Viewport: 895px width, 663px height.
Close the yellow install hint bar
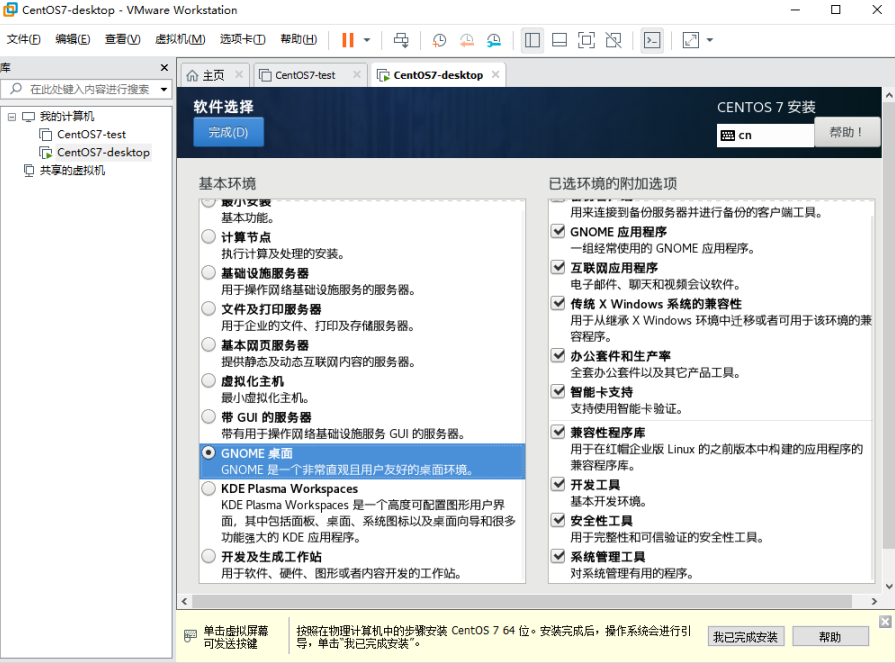[885, 621]
